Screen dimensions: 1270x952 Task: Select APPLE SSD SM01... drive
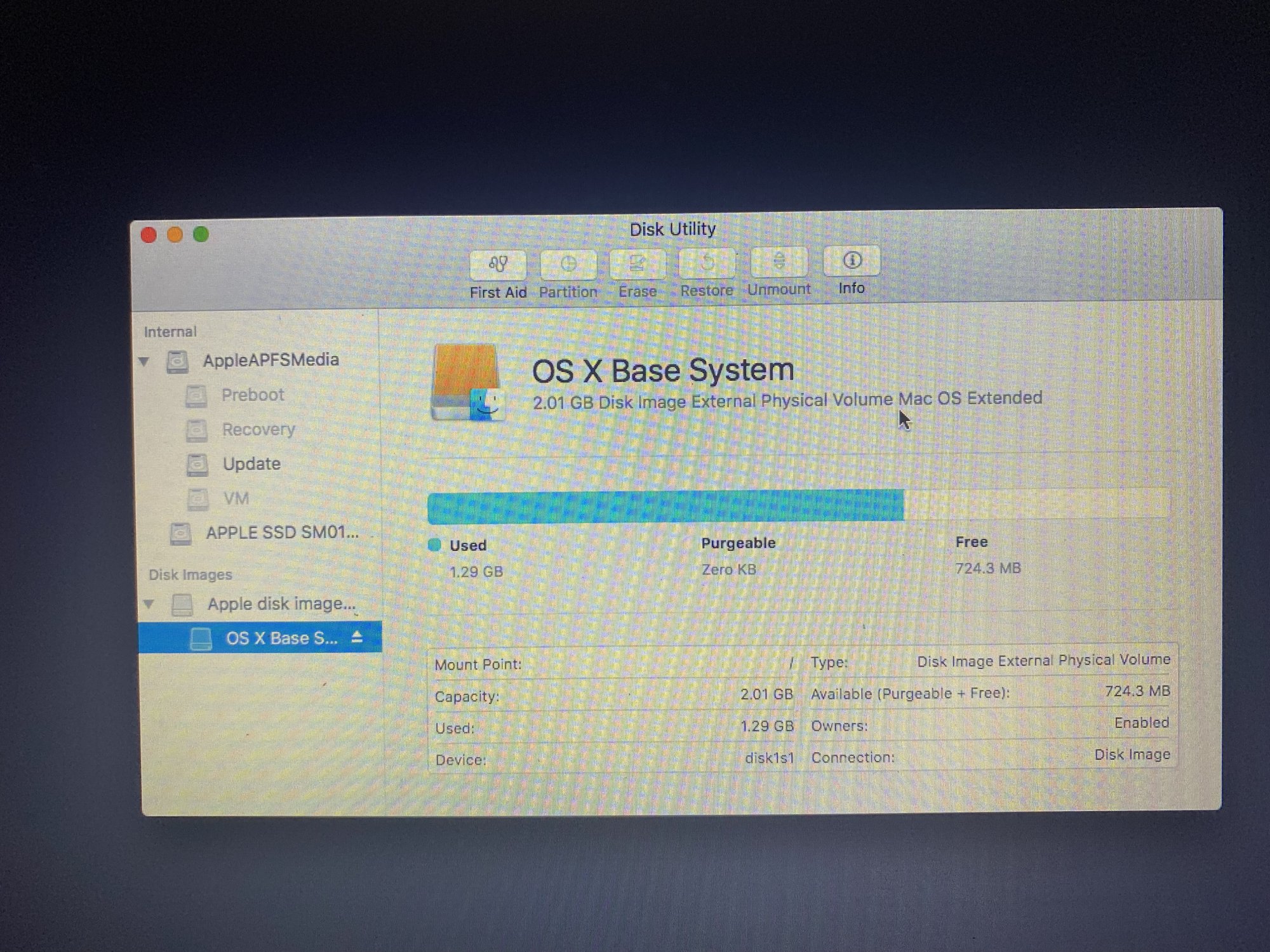282,532
